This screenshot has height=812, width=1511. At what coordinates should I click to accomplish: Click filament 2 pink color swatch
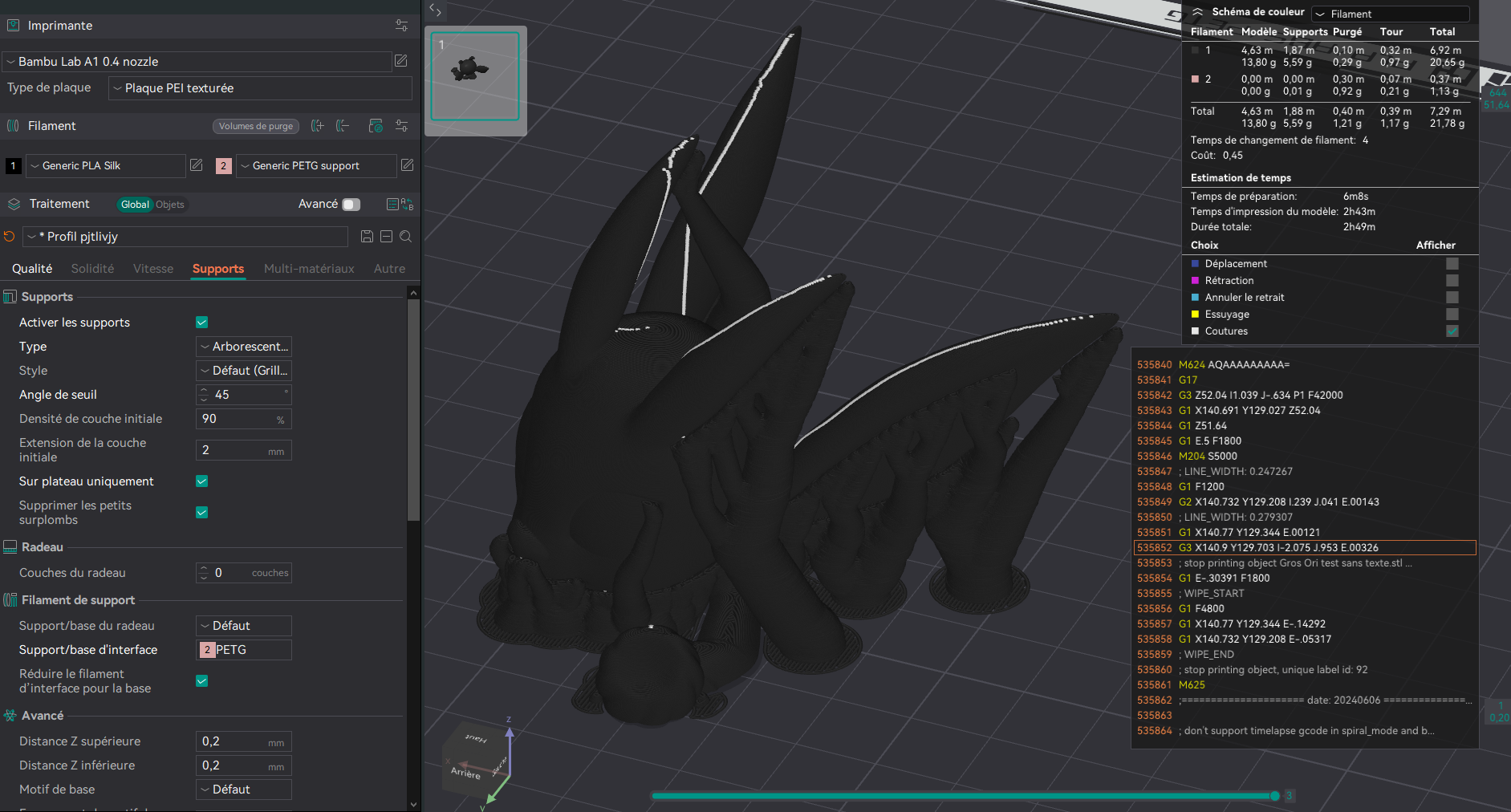[223, 166]
